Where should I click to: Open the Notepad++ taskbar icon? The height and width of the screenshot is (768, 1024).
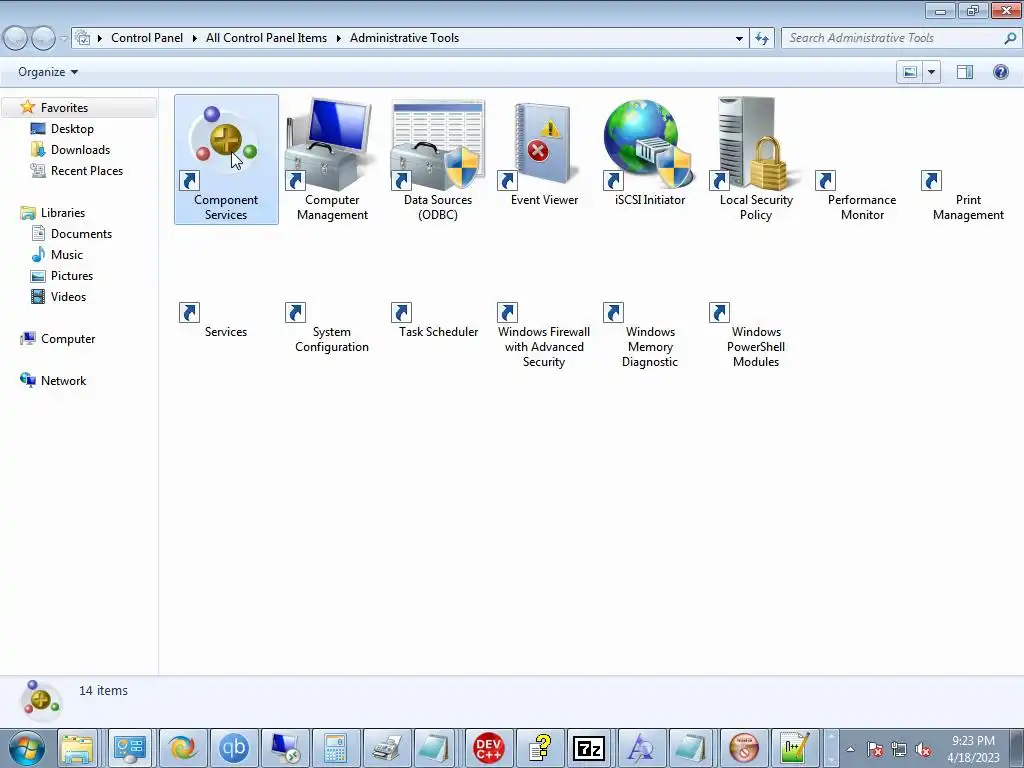pyautogui.click(x=794, y=748)
